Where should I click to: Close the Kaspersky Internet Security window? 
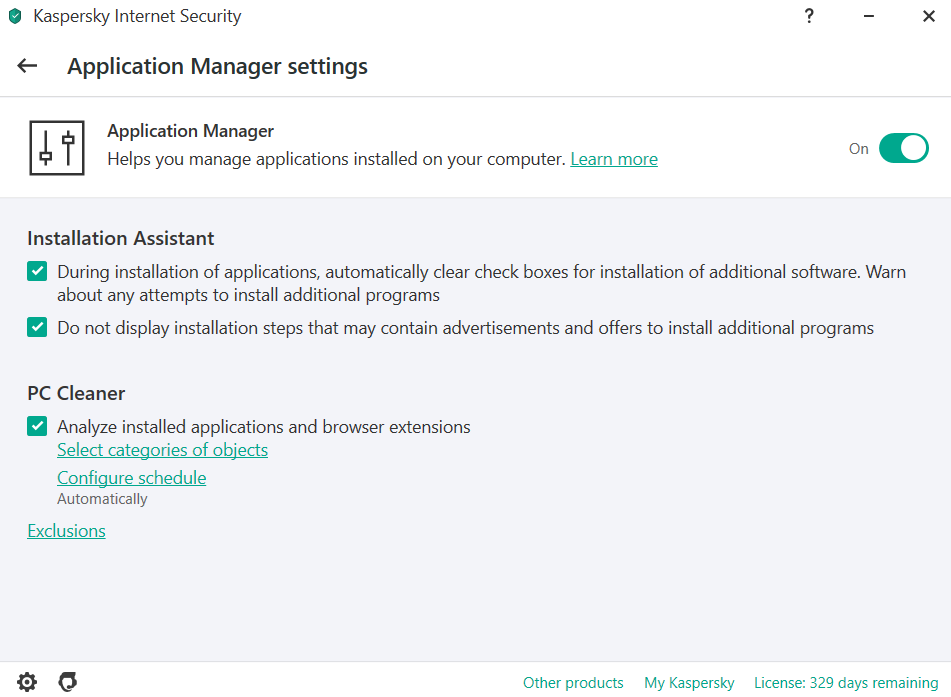tap(929, 16)
